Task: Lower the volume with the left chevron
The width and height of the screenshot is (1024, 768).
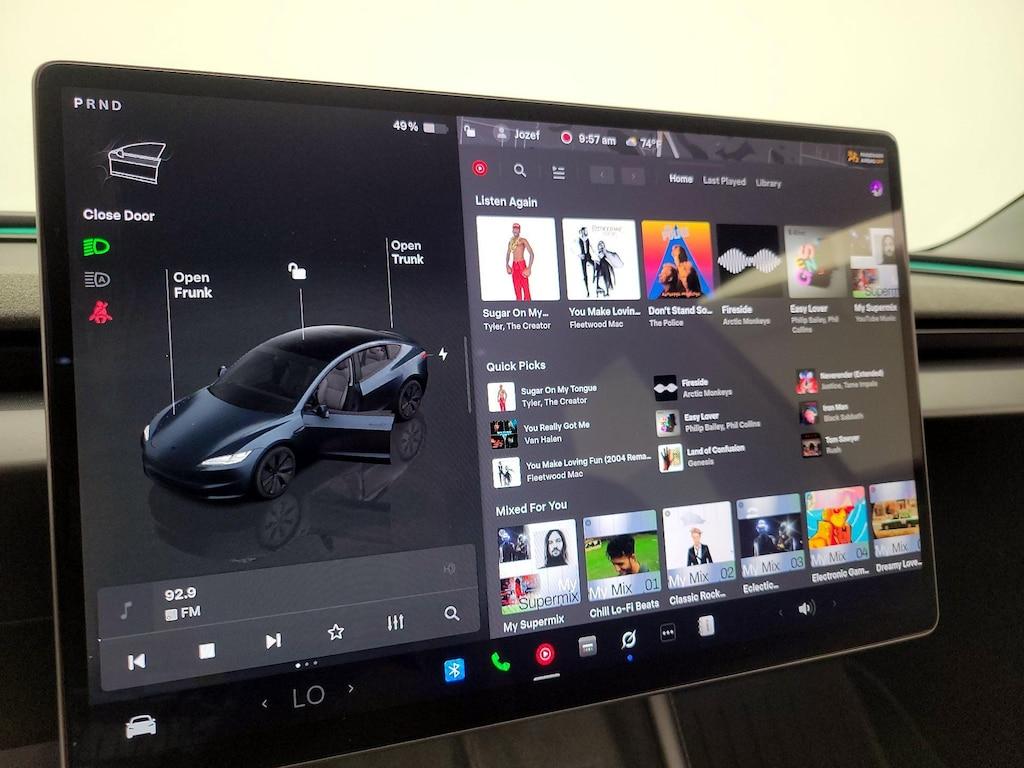Action: click(781, 610)
